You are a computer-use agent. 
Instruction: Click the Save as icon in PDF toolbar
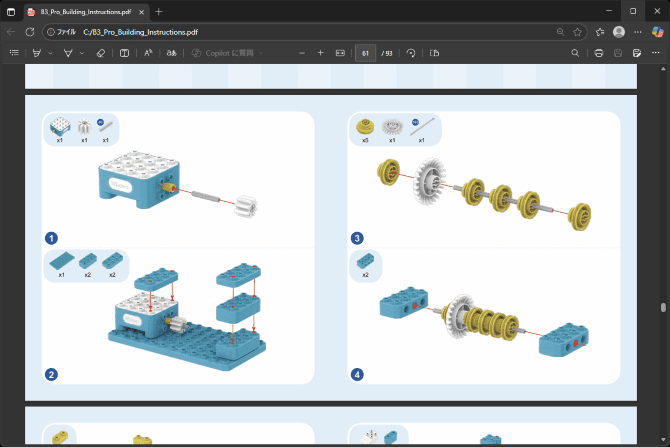635,52
